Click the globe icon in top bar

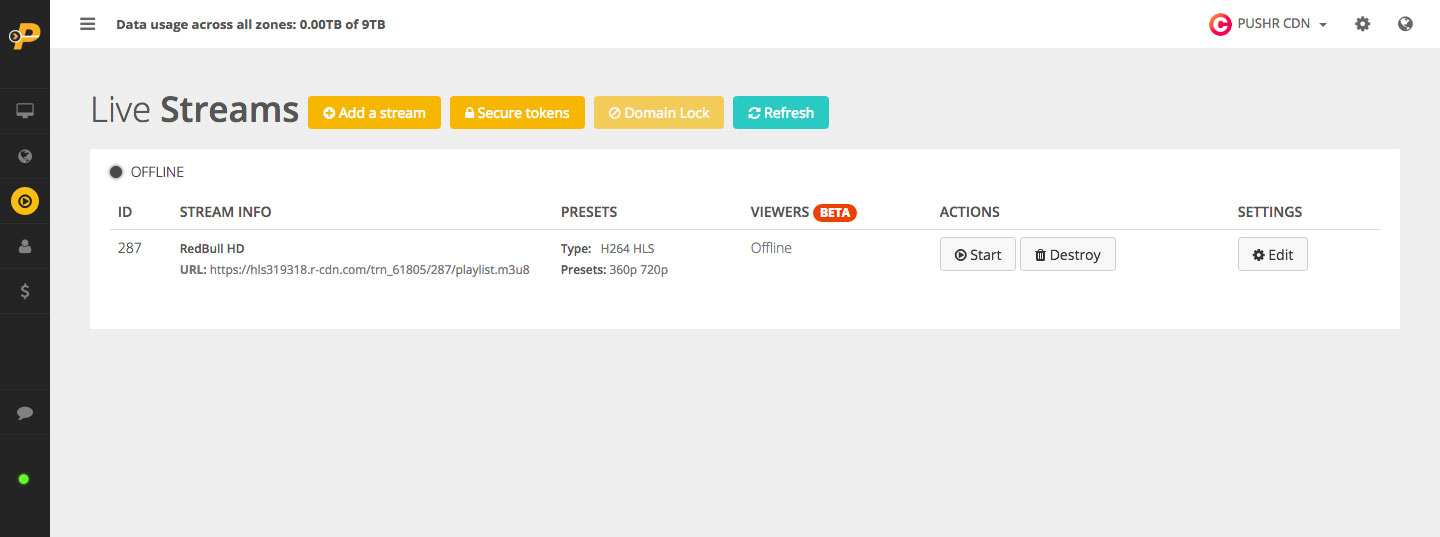[x=1405, y=24]
